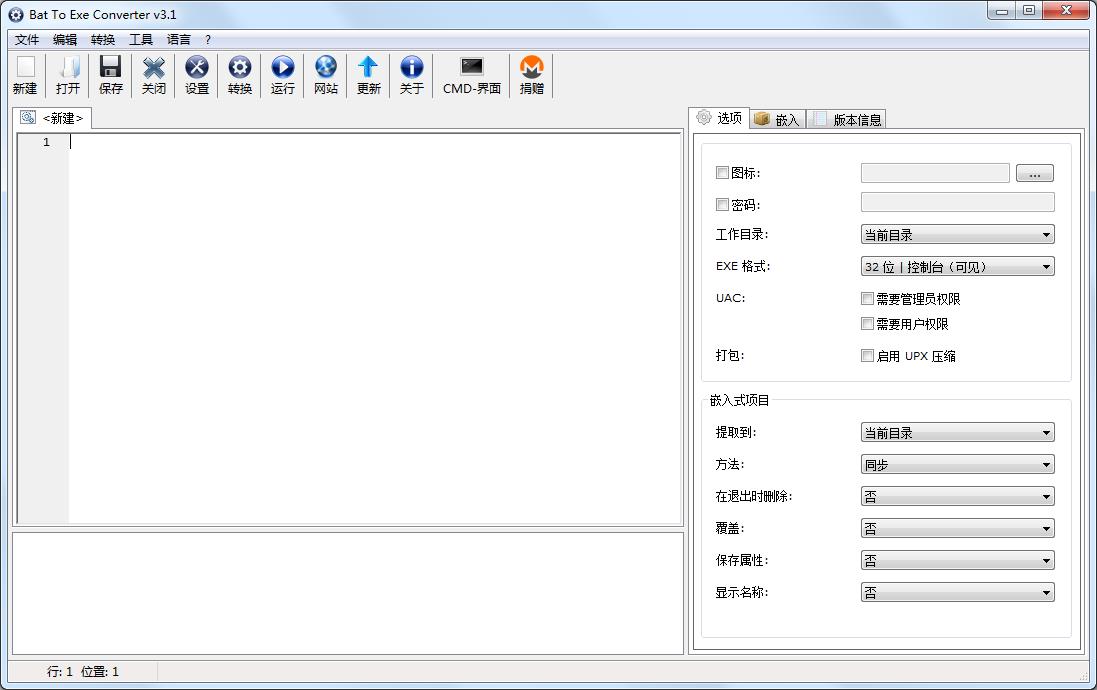Open the 覆盖 dropdown
The height and width of the screenshot is (690, 1097).
tap(957, 528)
